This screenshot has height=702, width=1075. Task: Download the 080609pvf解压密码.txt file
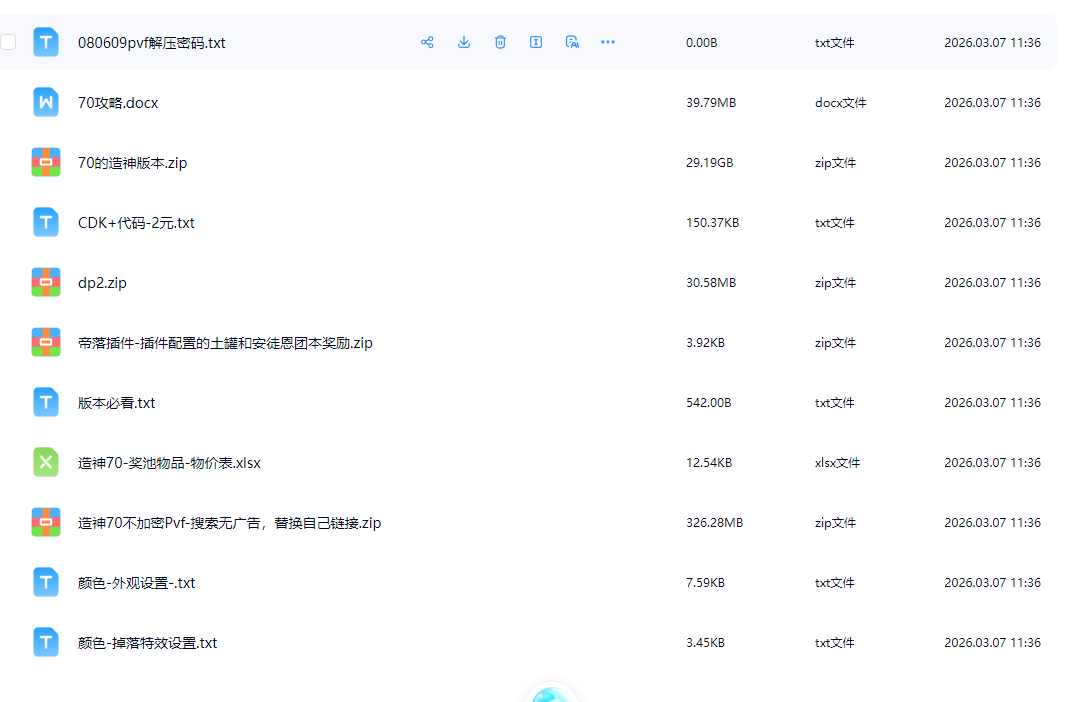[x=463, y=42]
